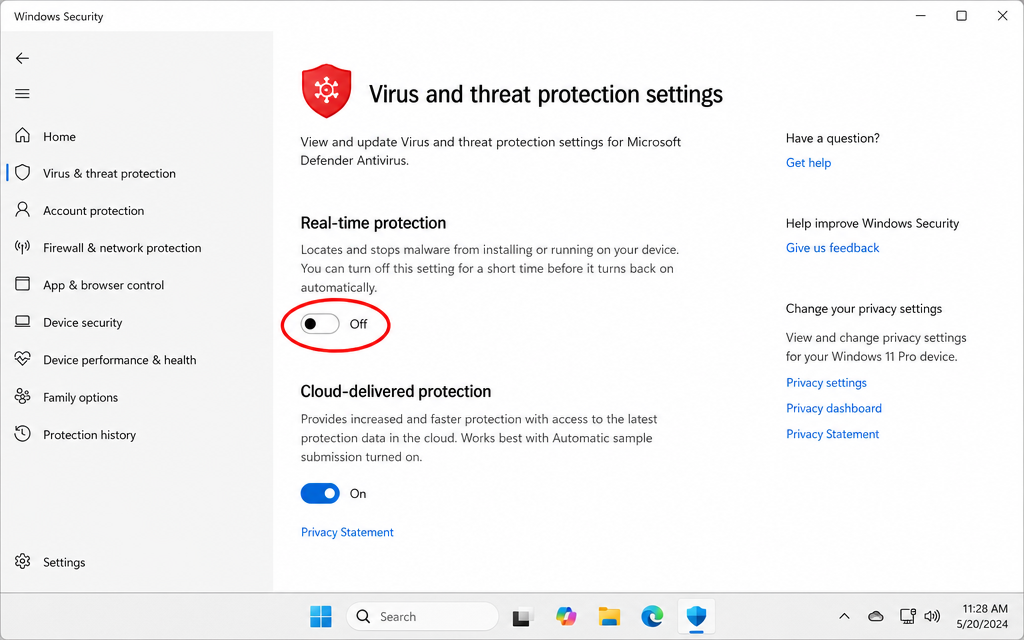Click the 'Have a question?' text
The width and height of the screenshot is (1024, 640).
tap(832, 138)
